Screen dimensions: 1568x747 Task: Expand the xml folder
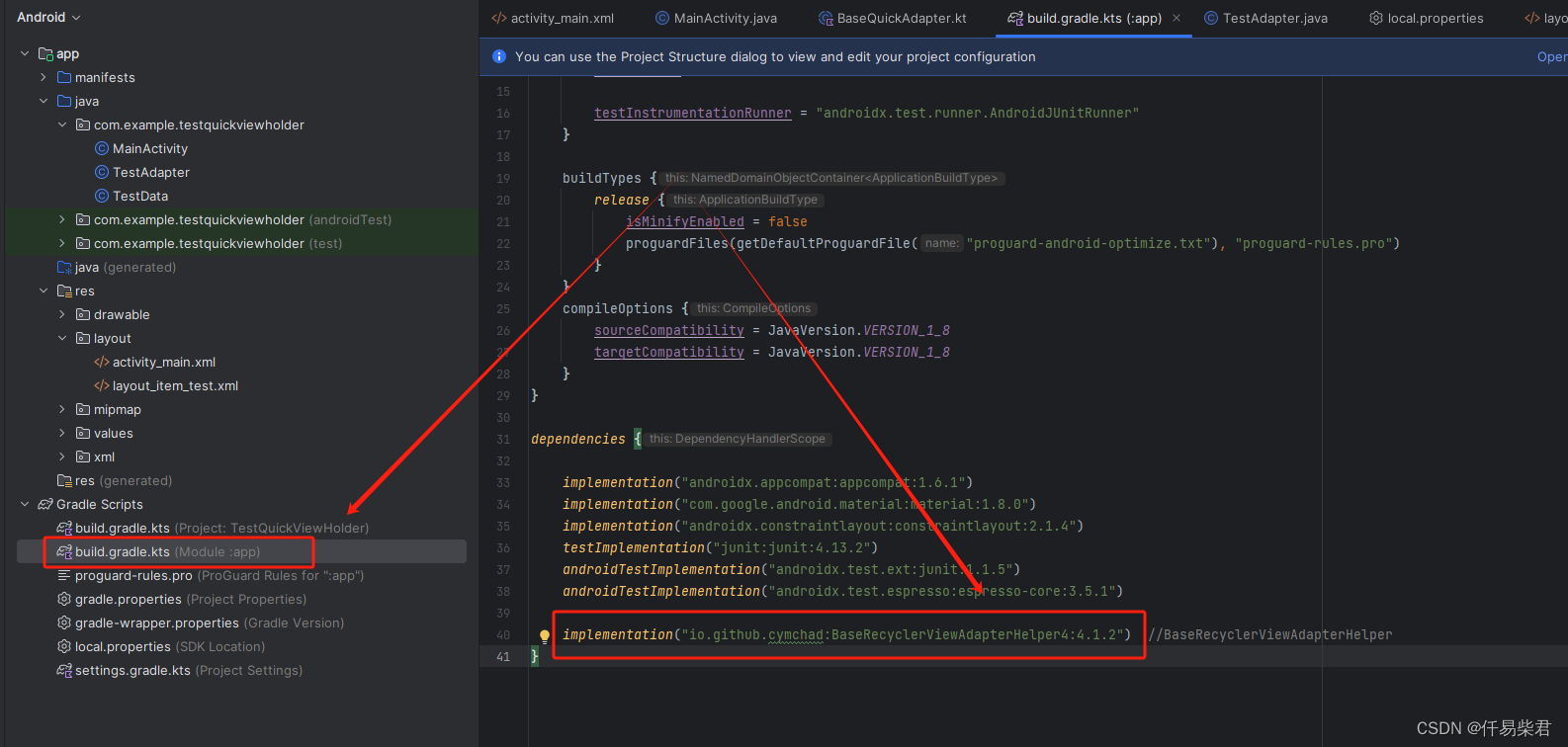pyautogui.click(x=62, y=456)
